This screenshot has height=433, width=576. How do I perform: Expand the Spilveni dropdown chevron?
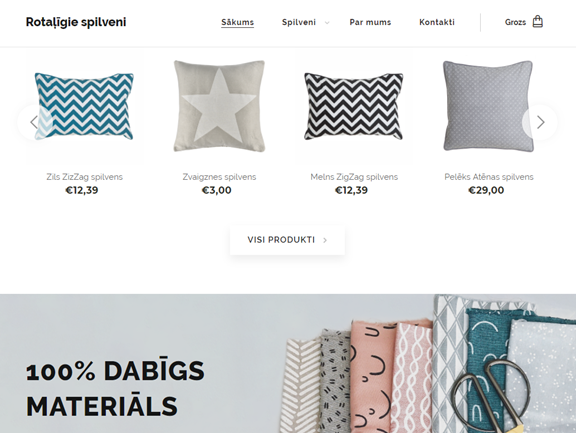[327, 23]
